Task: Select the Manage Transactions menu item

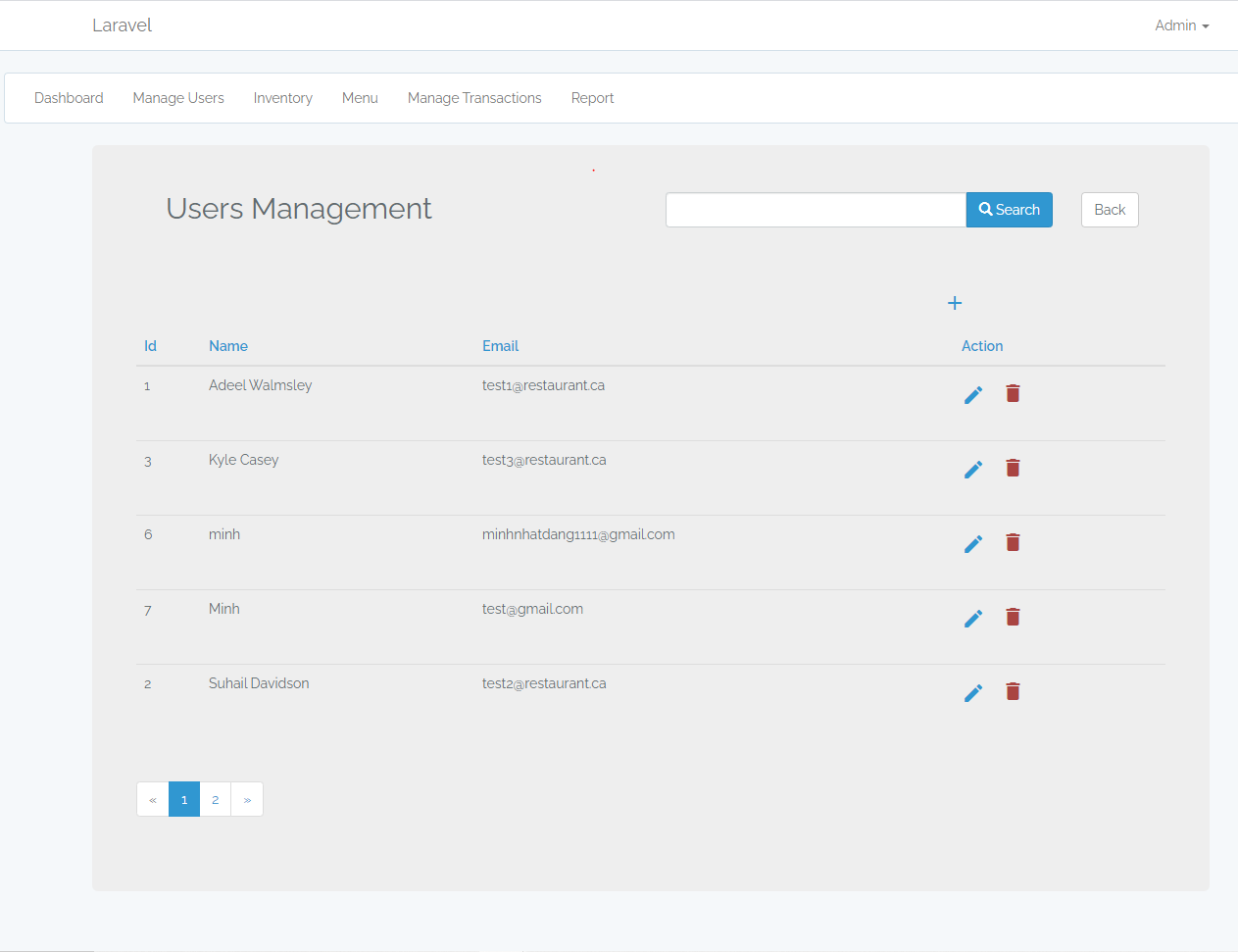Action: pos(474,98)
